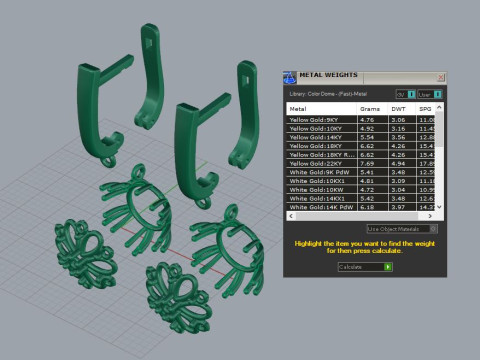Select the Yellow Gold:18KY R... row
The image size is (480, 360).
361,155
